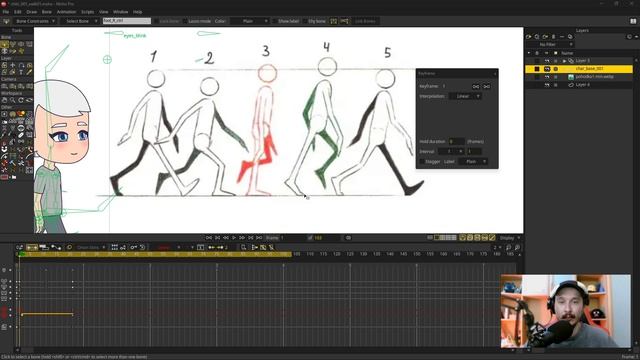640x360 pixels.
Task: Select the Text tool in Layer tools
Action: (21, 72)
